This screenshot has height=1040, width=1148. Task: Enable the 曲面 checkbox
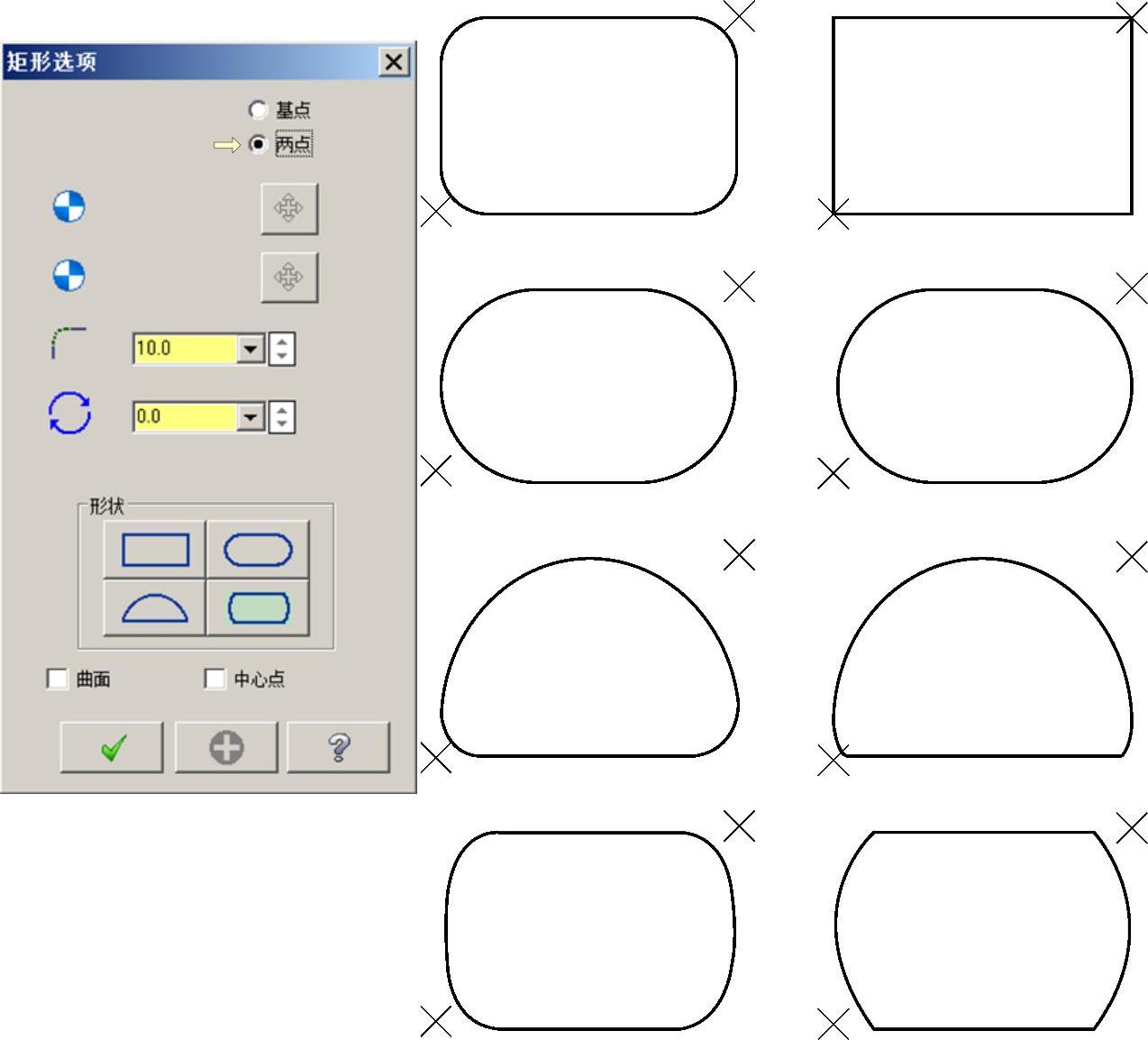tap(58, 679)
